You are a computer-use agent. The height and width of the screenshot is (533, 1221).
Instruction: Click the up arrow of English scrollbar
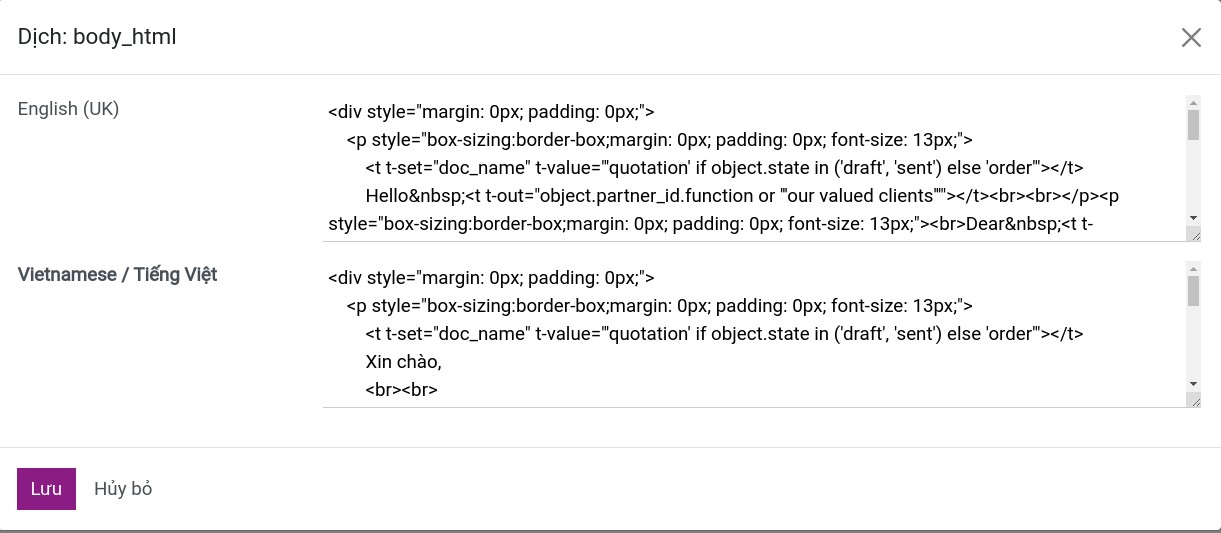(1193, 101)
